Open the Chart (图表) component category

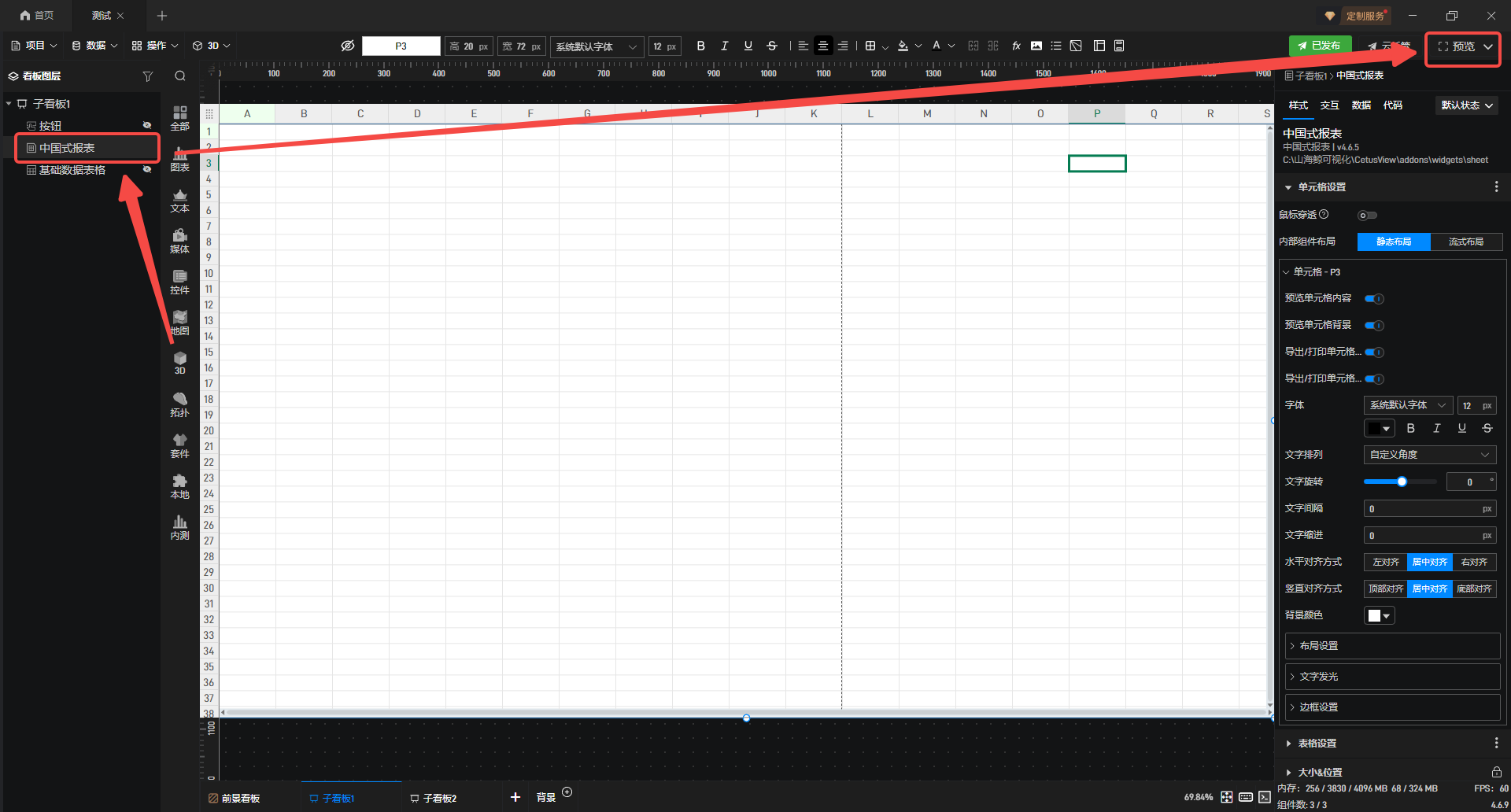tap(179, 160)
